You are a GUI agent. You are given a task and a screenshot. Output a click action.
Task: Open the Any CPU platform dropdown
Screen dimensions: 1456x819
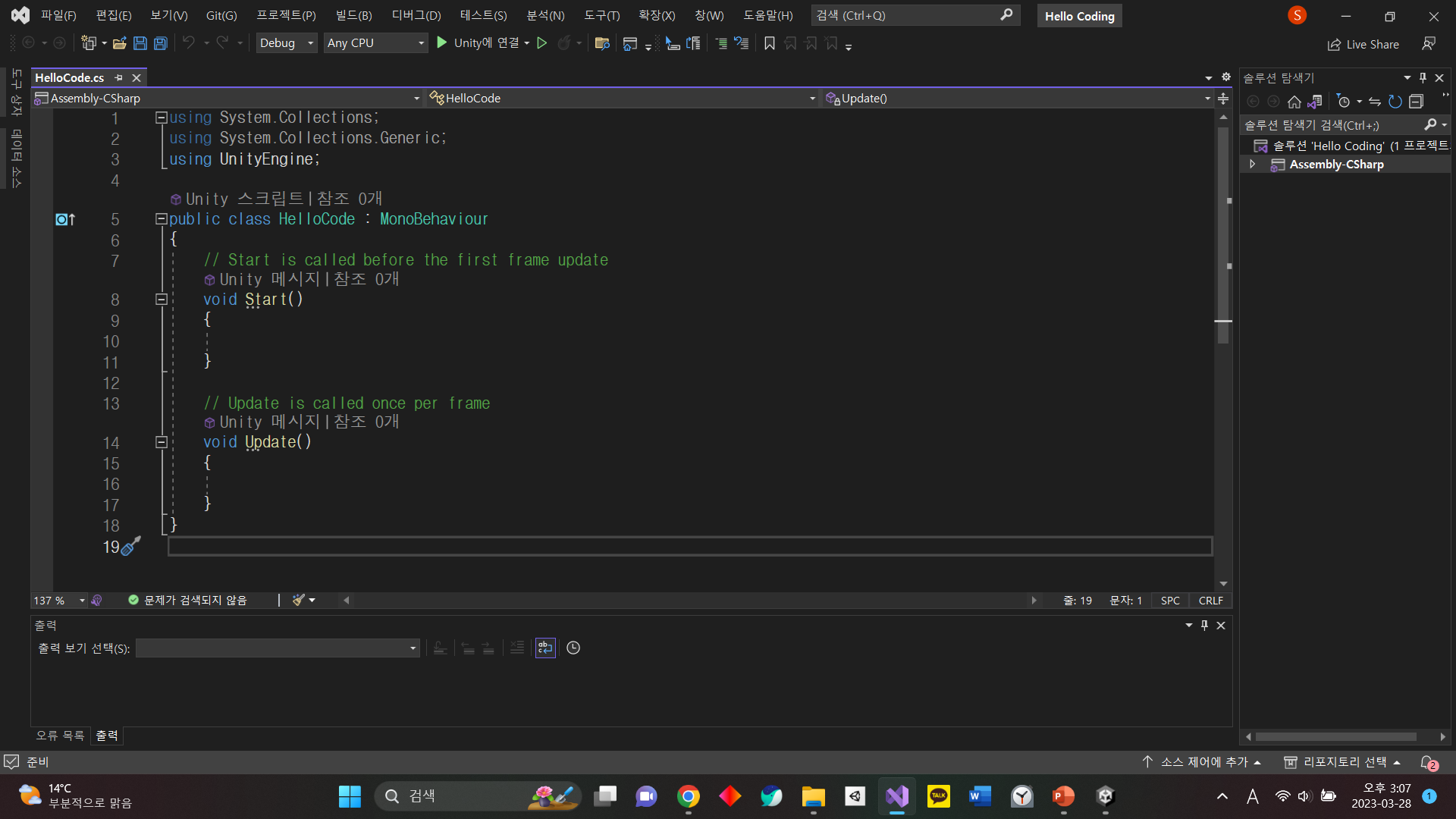tap(375, 43)
